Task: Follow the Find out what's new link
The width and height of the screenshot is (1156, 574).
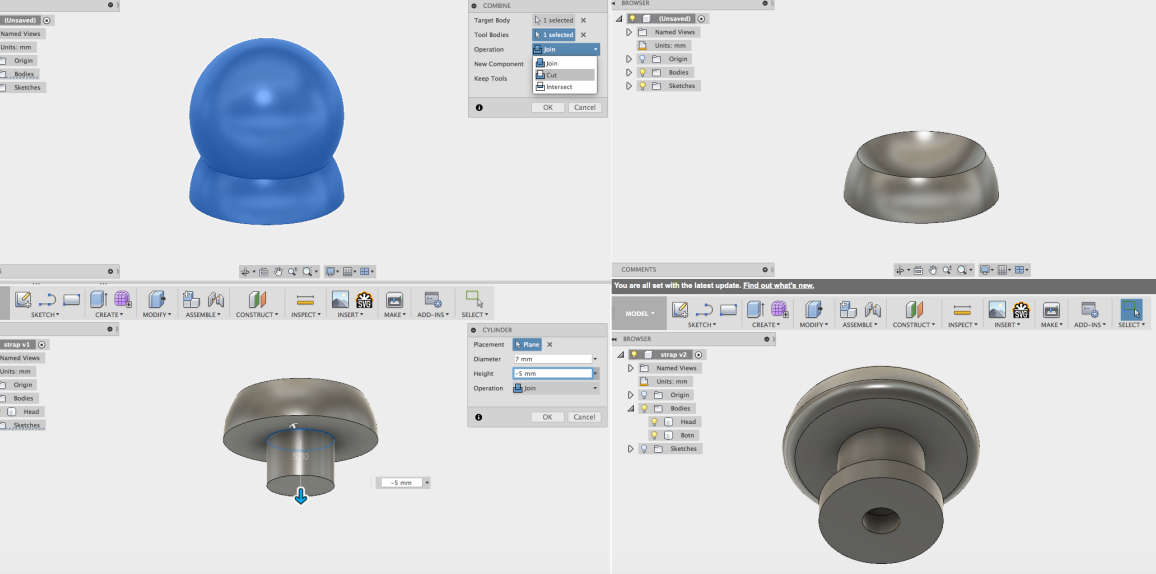Action: click(x=779, y=286)
